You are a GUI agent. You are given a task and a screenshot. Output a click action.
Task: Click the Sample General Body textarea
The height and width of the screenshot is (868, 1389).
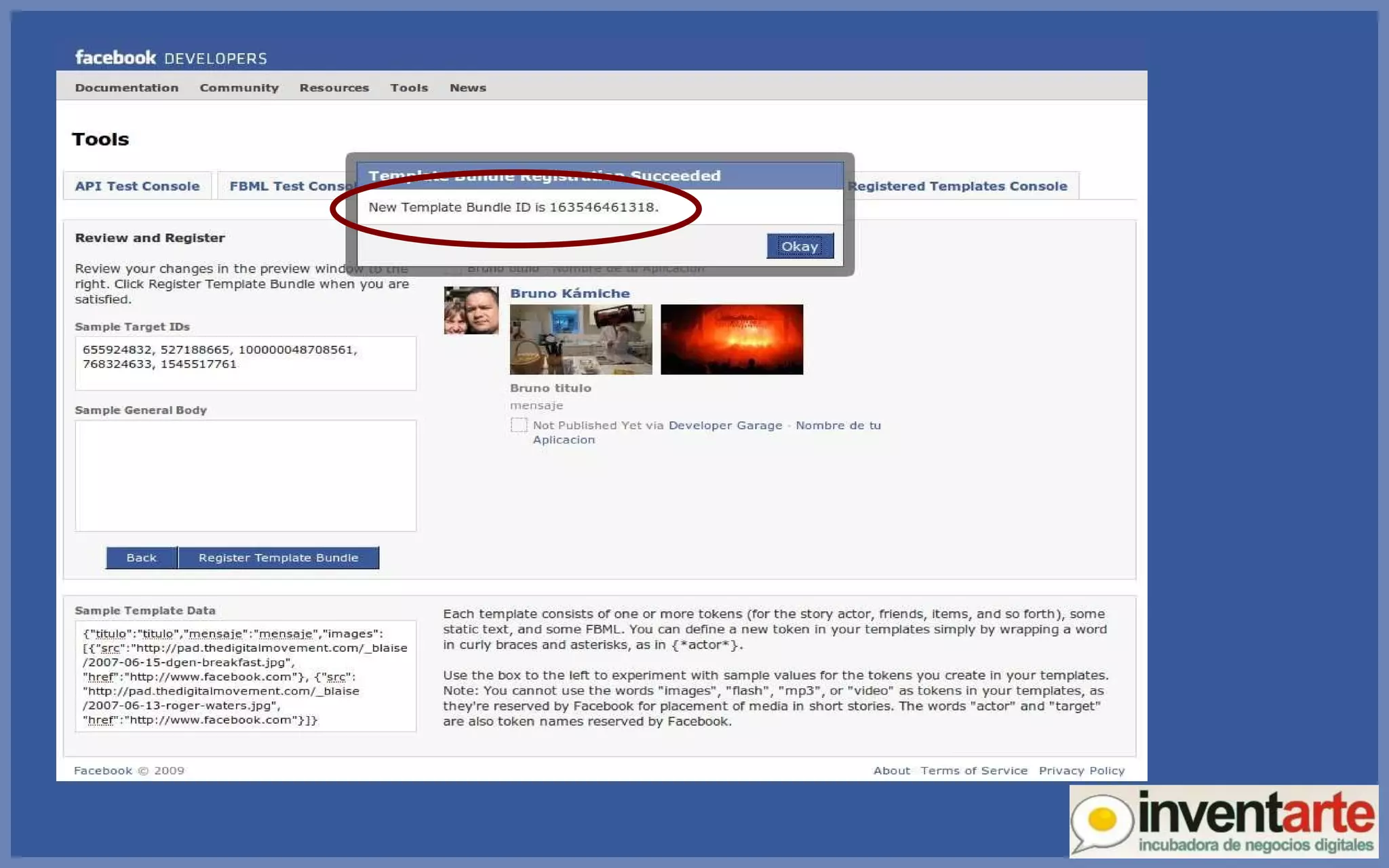[x=246, y=475]
